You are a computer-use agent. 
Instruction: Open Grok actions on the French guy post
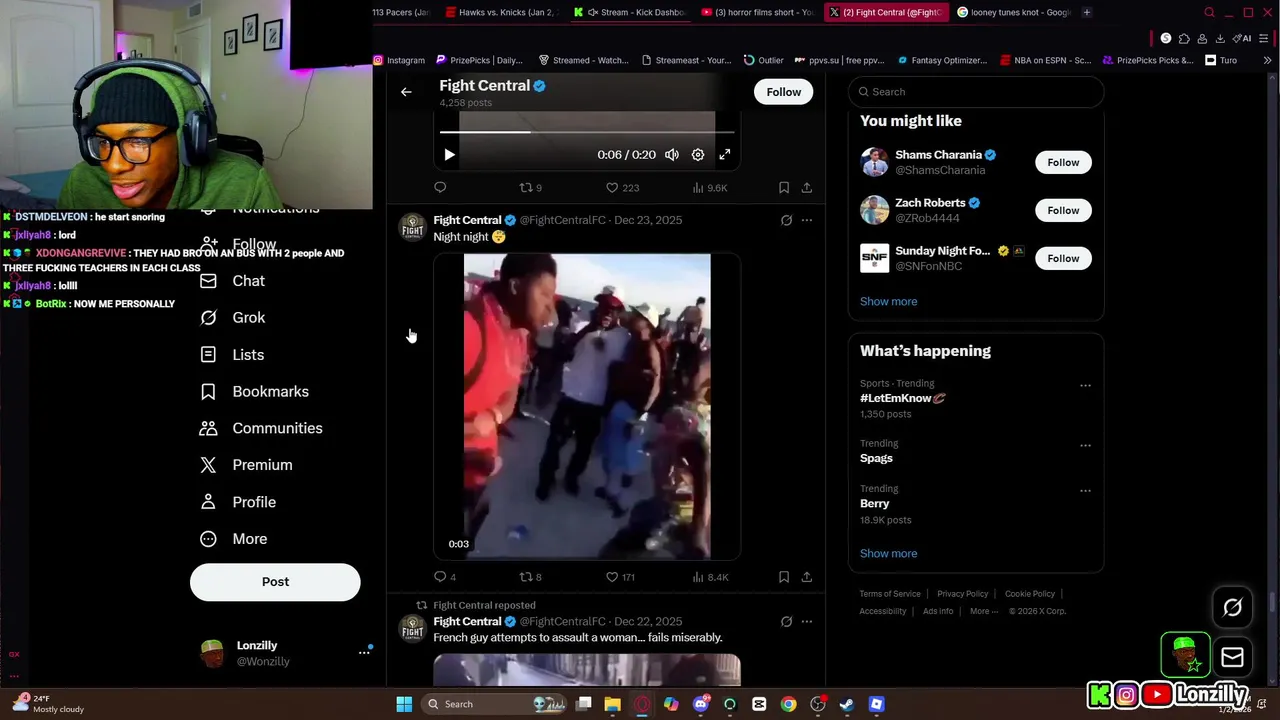point(786,622)
